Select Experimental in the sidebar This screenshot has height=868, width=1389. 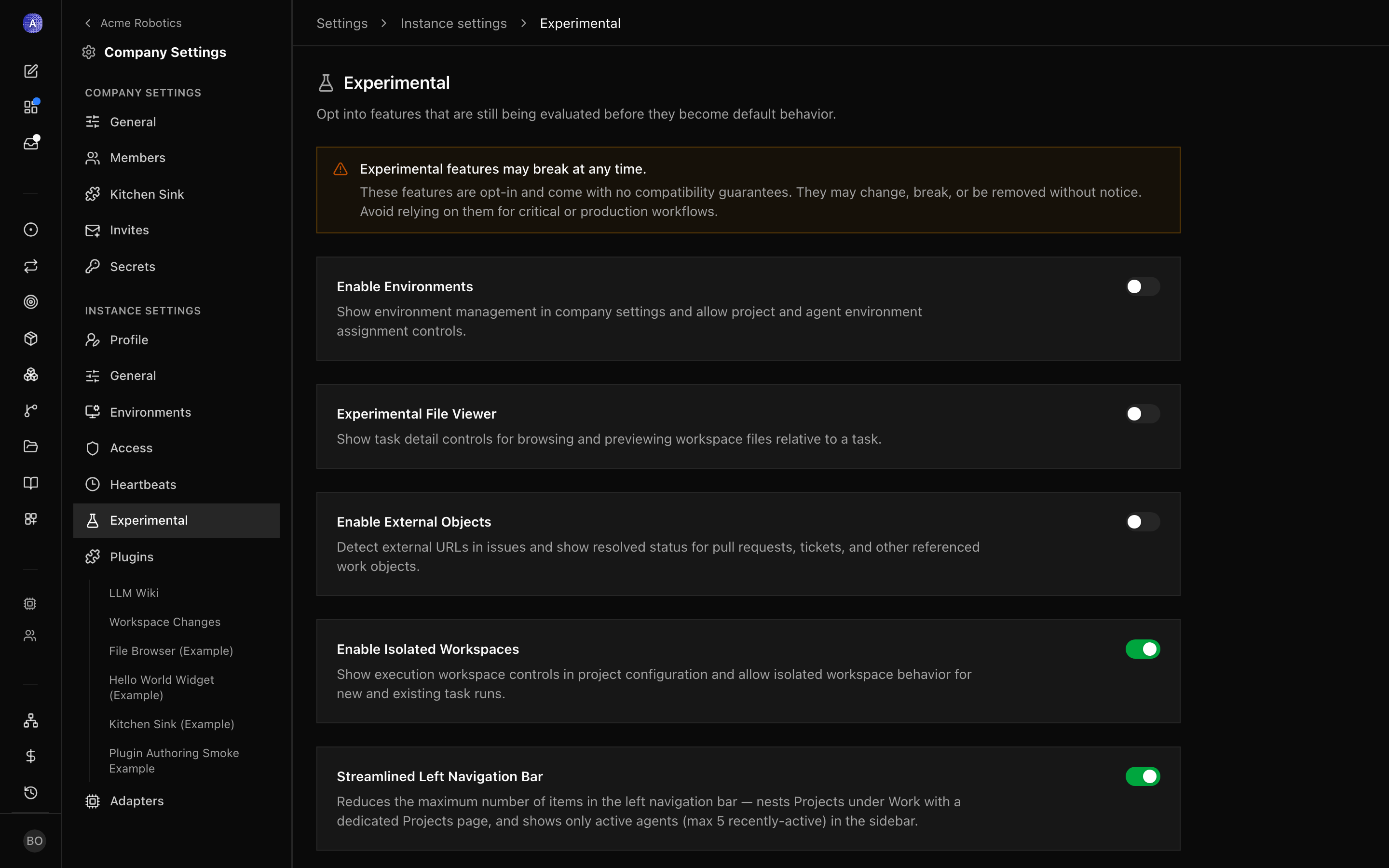tap(176, 521)
